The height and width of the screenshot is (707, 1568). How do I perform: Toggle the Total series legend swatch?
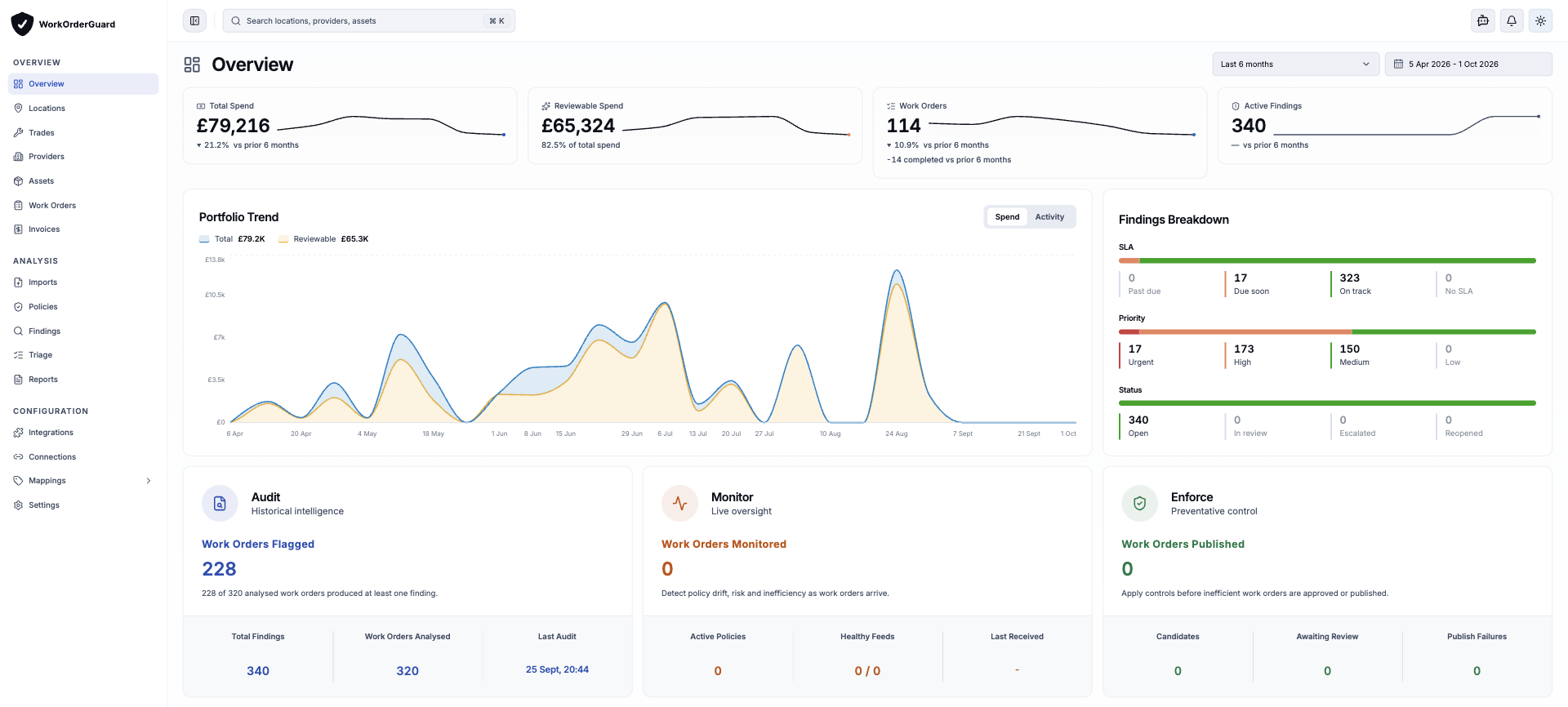[204, 239]
